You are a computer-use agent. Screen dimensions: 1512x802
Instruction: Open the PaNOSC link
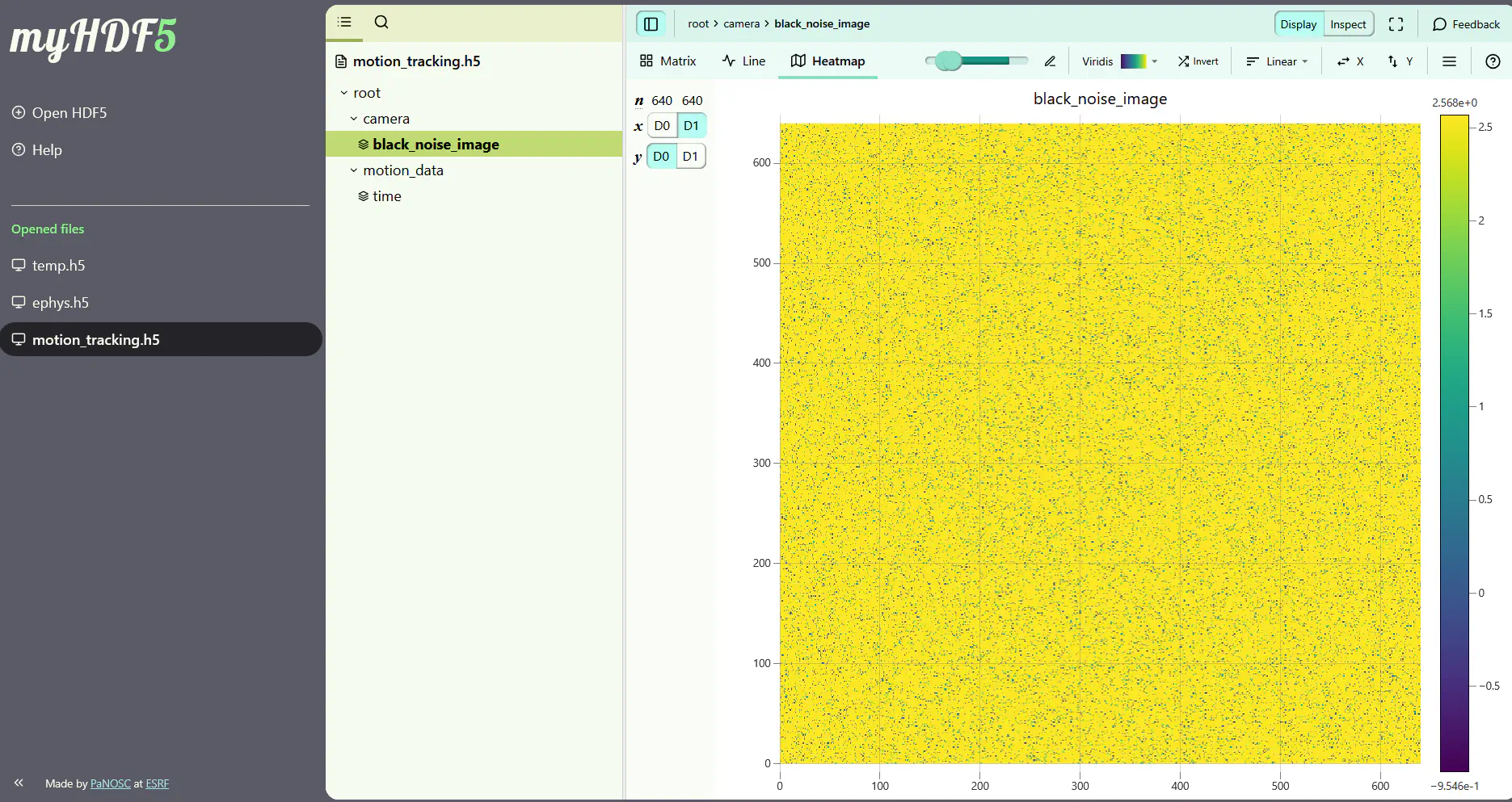tap(110, 783)
